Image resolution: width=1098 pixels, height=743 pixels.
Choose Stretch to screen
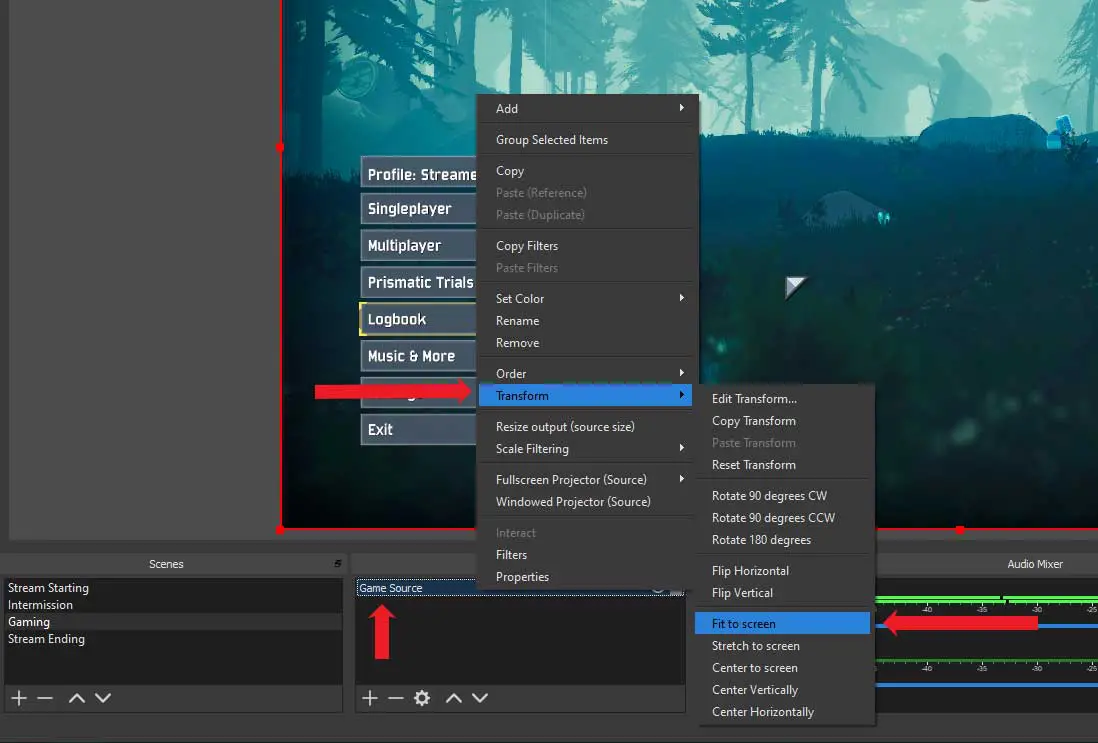click(784, 646)
